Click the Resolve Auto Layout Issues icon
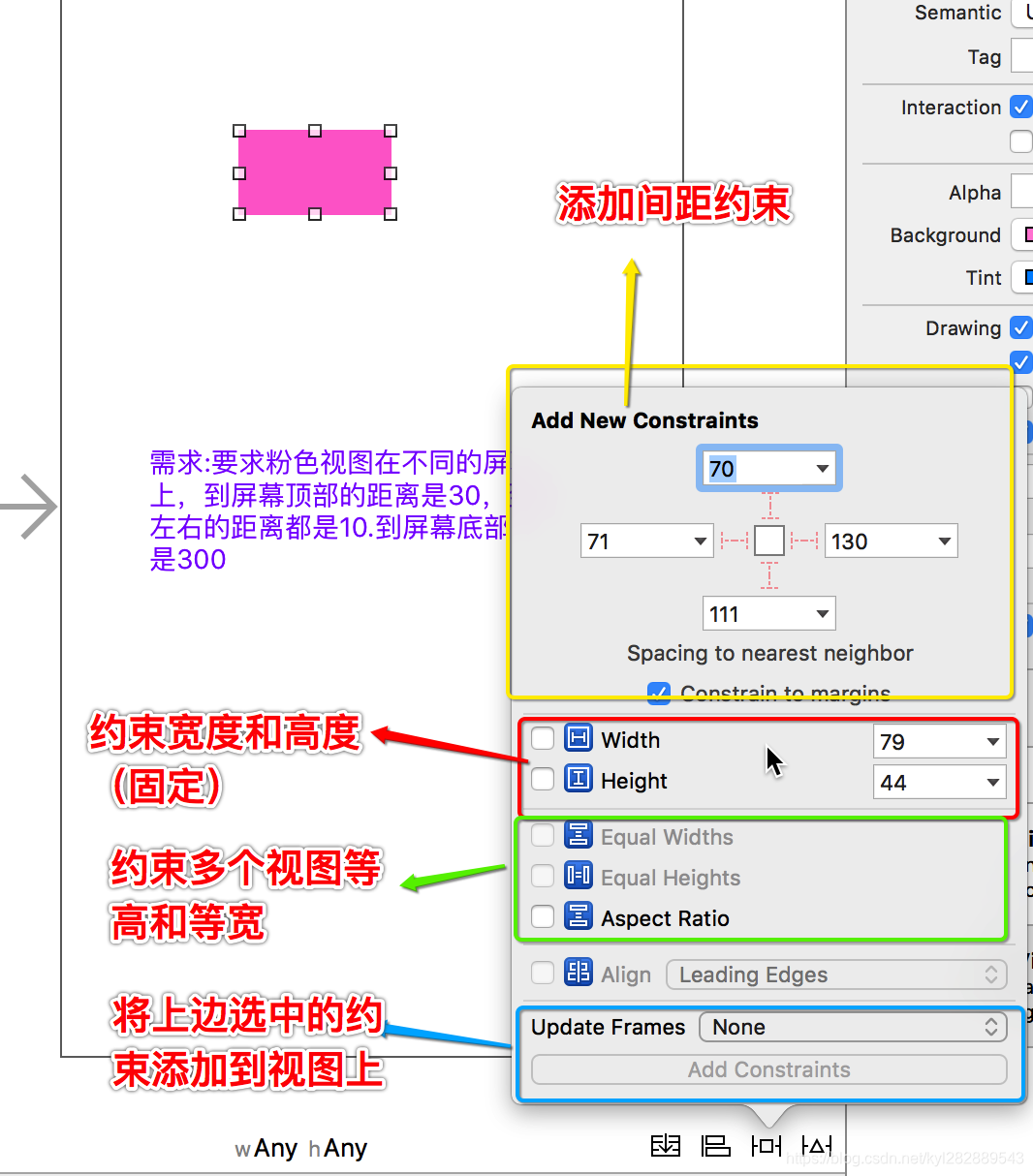 [817, 1145]
